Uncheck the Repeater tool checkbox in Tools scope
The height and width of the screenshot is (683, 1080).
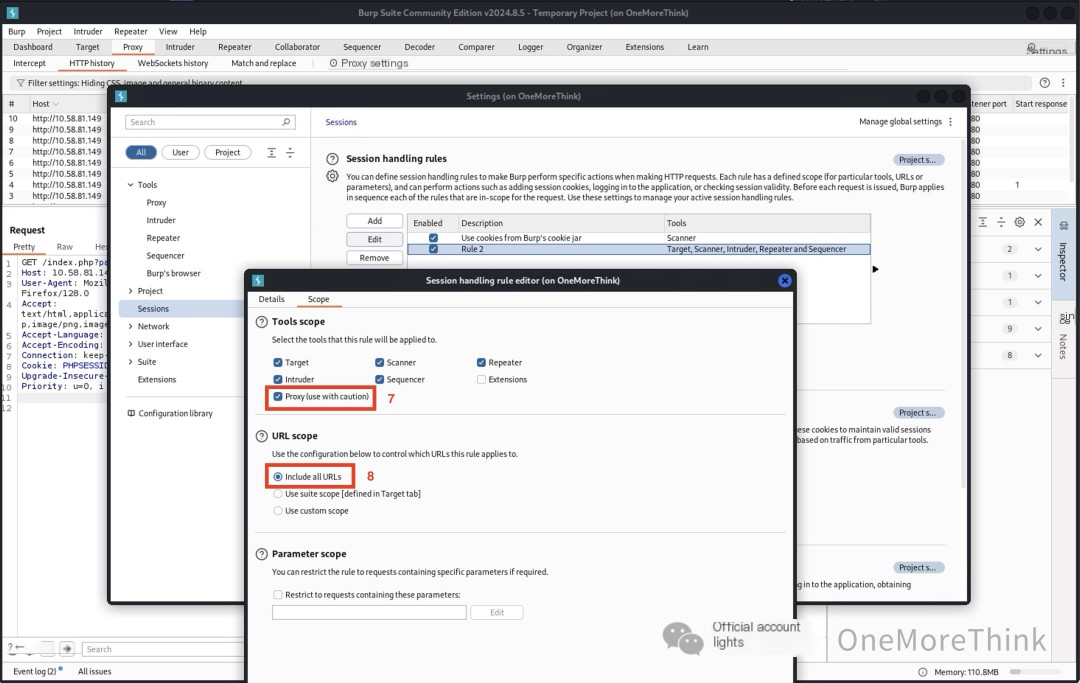(481, 362)
